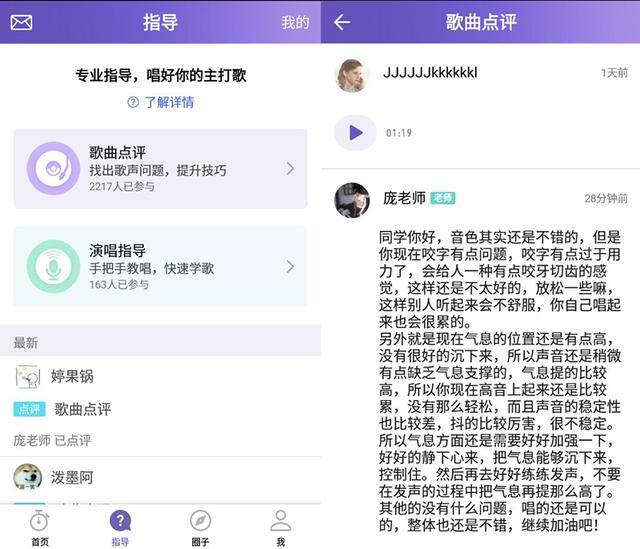Select user 泼墨阿 in list

click(72, 477)
